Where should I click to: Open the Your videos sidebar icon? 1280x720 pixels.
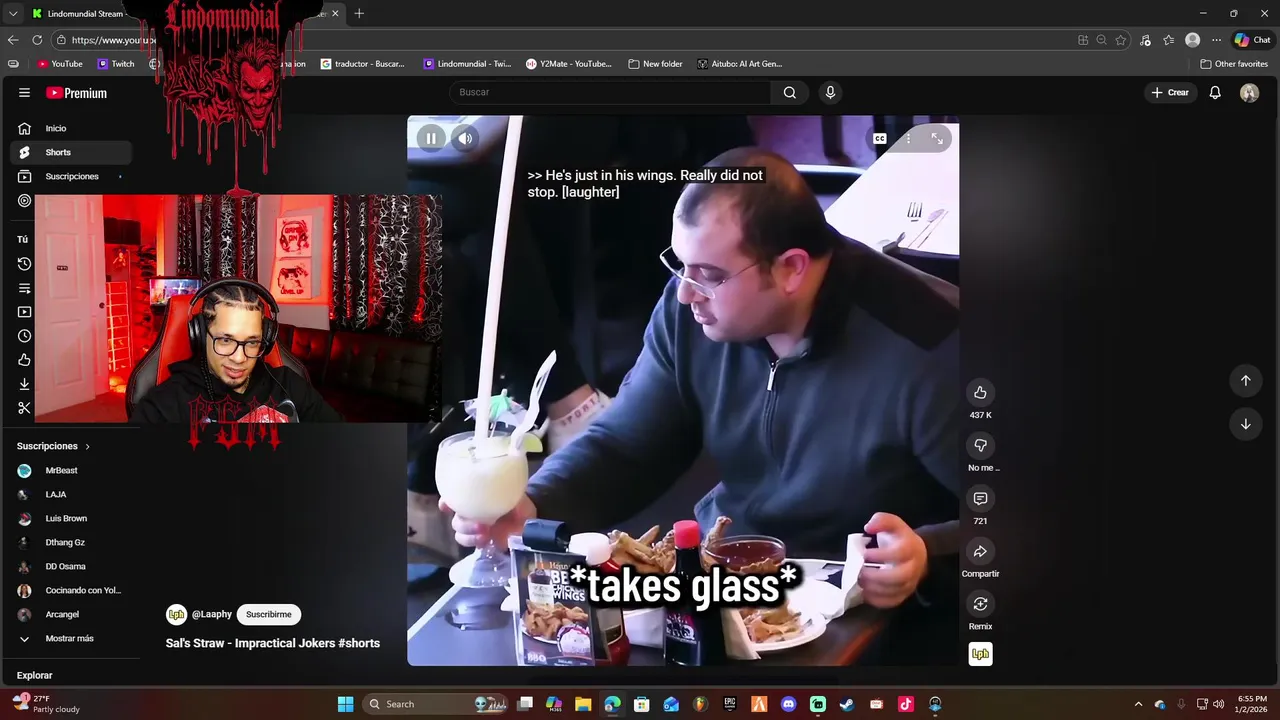click(24, 312)
